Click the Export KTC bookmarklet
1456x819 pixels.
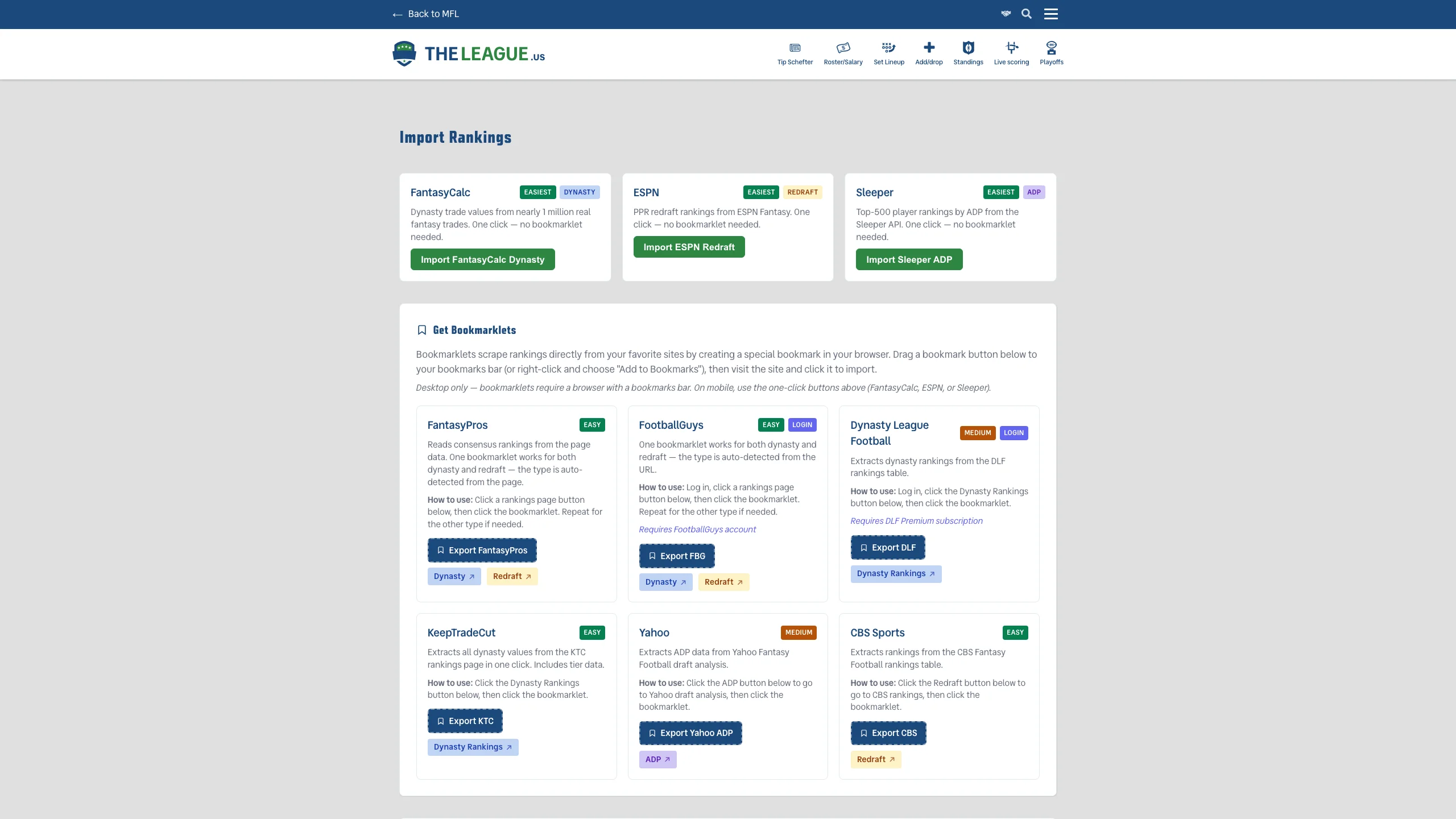[465, 721]
